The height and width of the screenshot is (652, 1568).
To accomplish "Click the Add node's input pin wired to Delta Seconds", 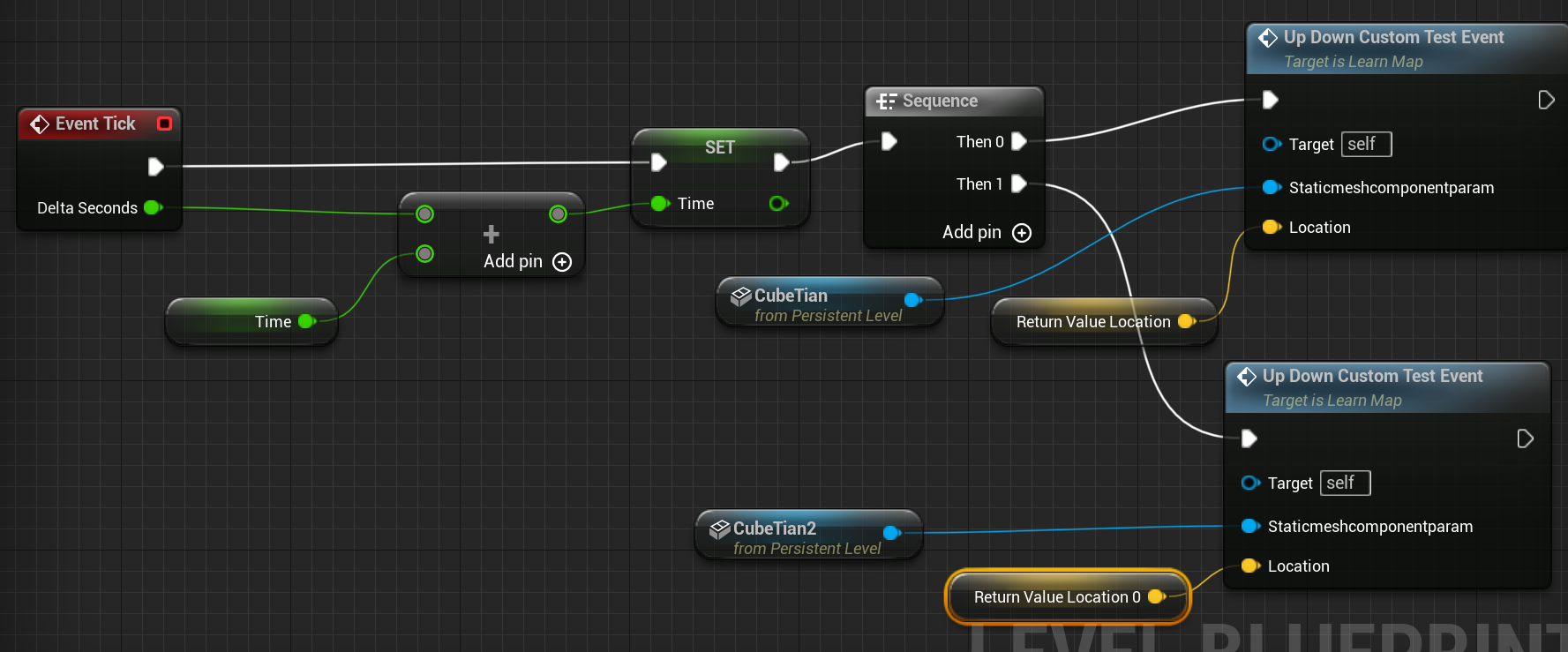I will click(425, 214).
